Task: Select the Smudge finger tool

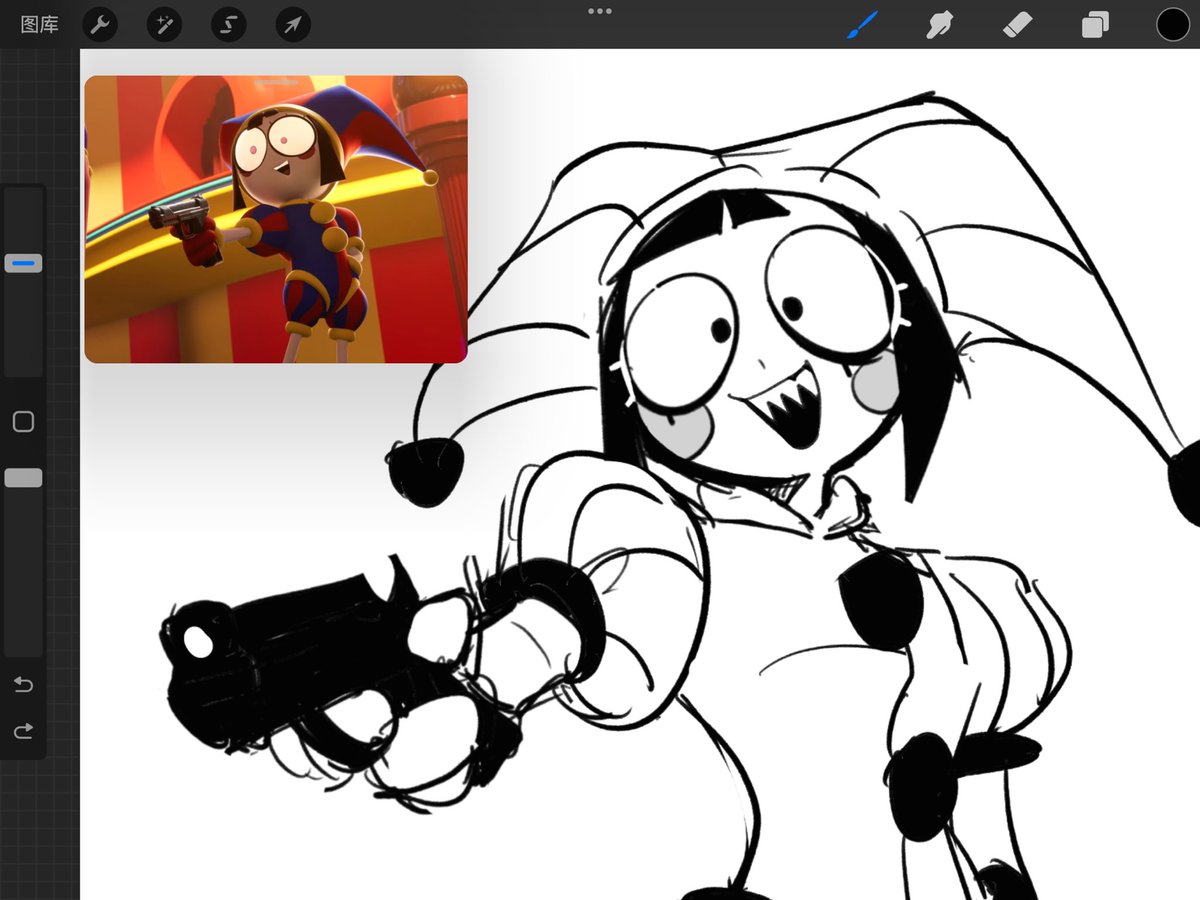Action: click(939, 25)
